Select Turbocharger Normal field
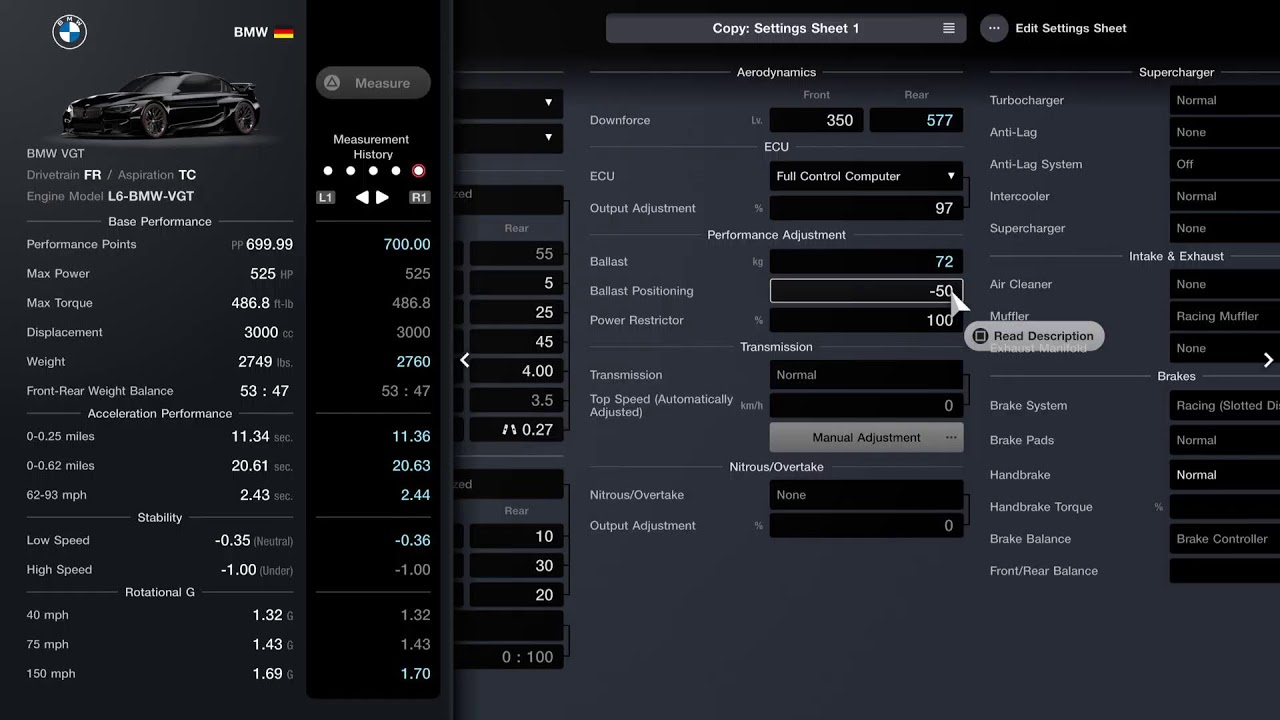The image size is (1280, 720). (x=1225, y=100)
